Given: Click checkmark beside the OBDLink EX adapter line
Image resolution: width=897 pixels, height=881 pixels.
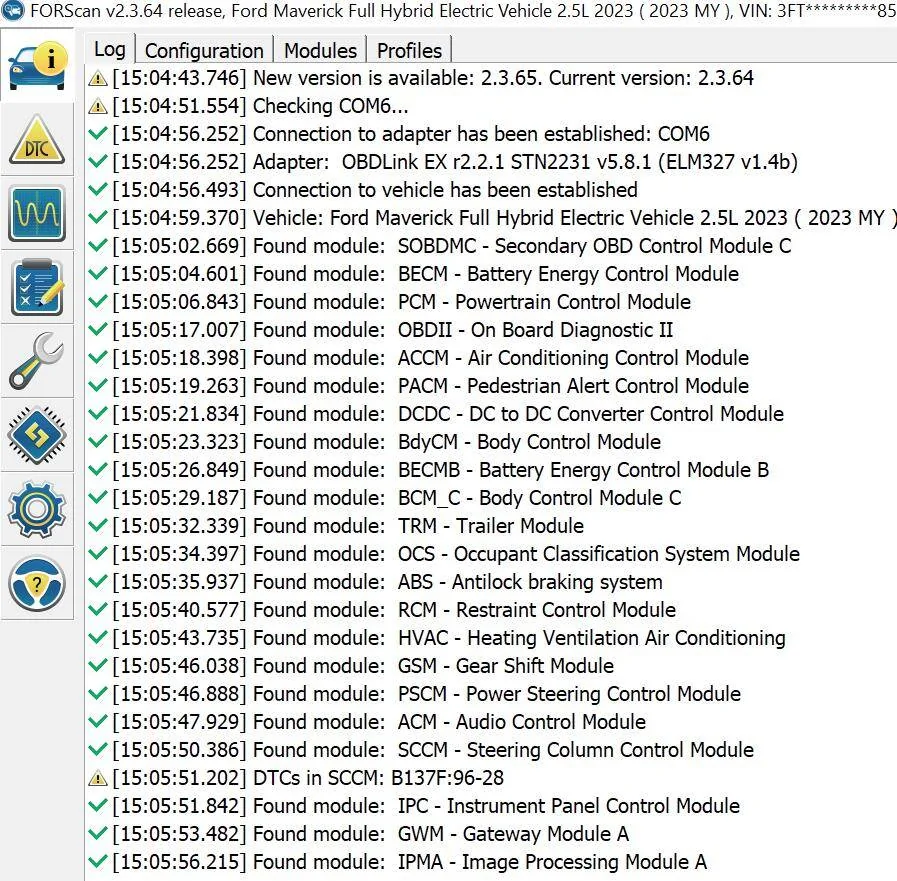Looking at the screenshot, I should [98, 162].
